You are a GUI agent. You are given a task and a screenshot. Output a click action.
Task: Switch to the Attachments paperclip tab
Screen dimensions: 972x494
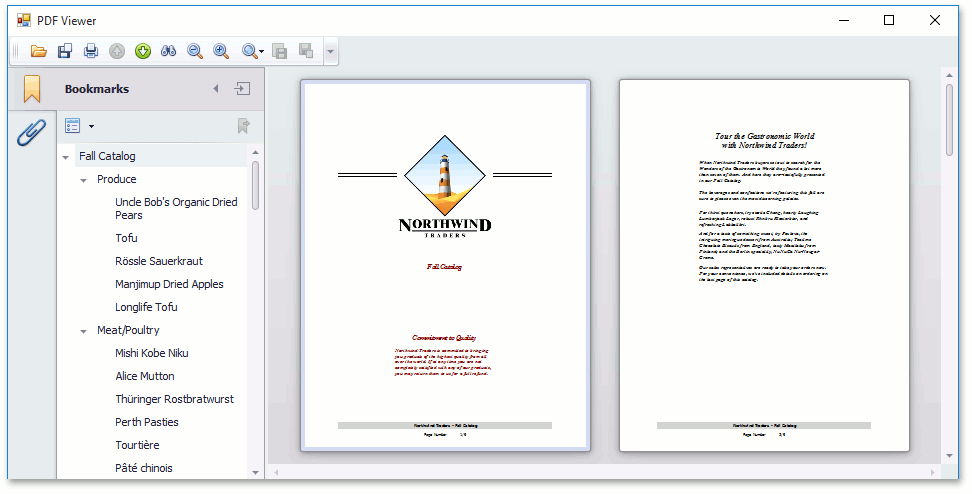(32, 133)
